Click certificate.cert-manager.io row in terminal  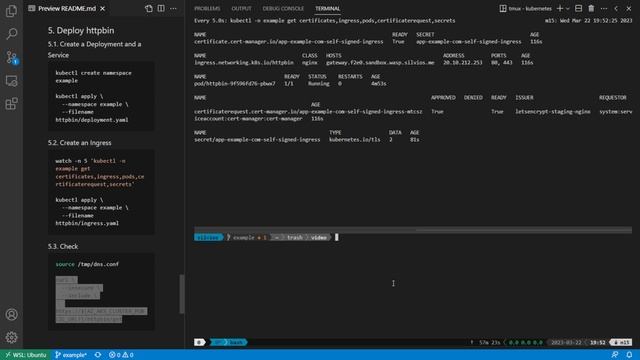(368, 42)
